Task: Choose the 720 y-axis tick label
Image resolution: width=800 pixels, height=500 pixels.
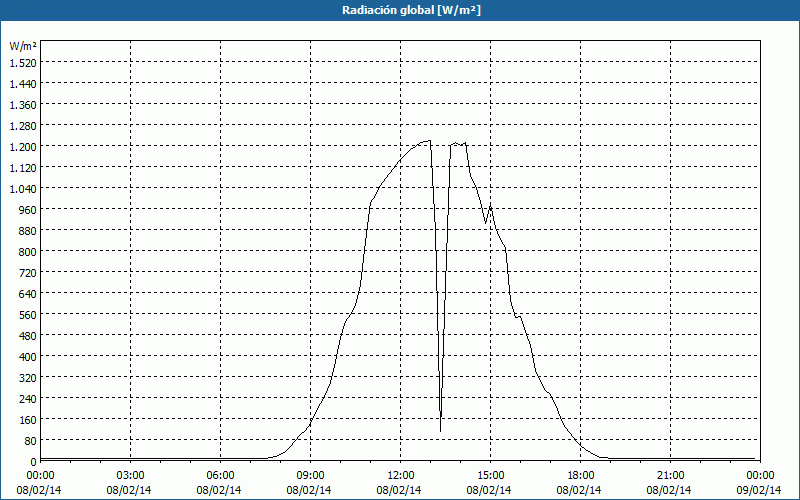Action: pos(29,272)
